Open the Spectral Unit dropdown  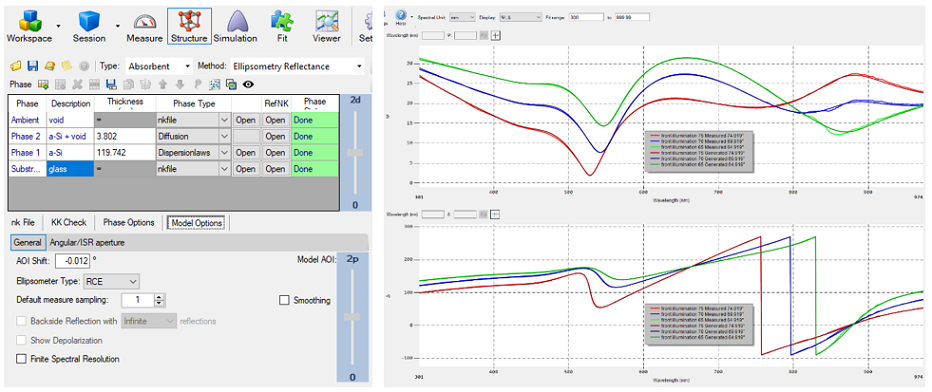462,17
